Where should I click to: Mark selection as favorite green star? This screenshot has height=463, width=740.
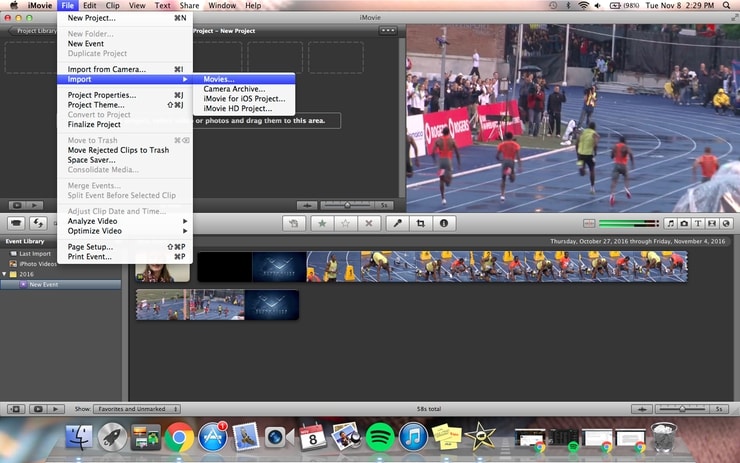point(322,223)
